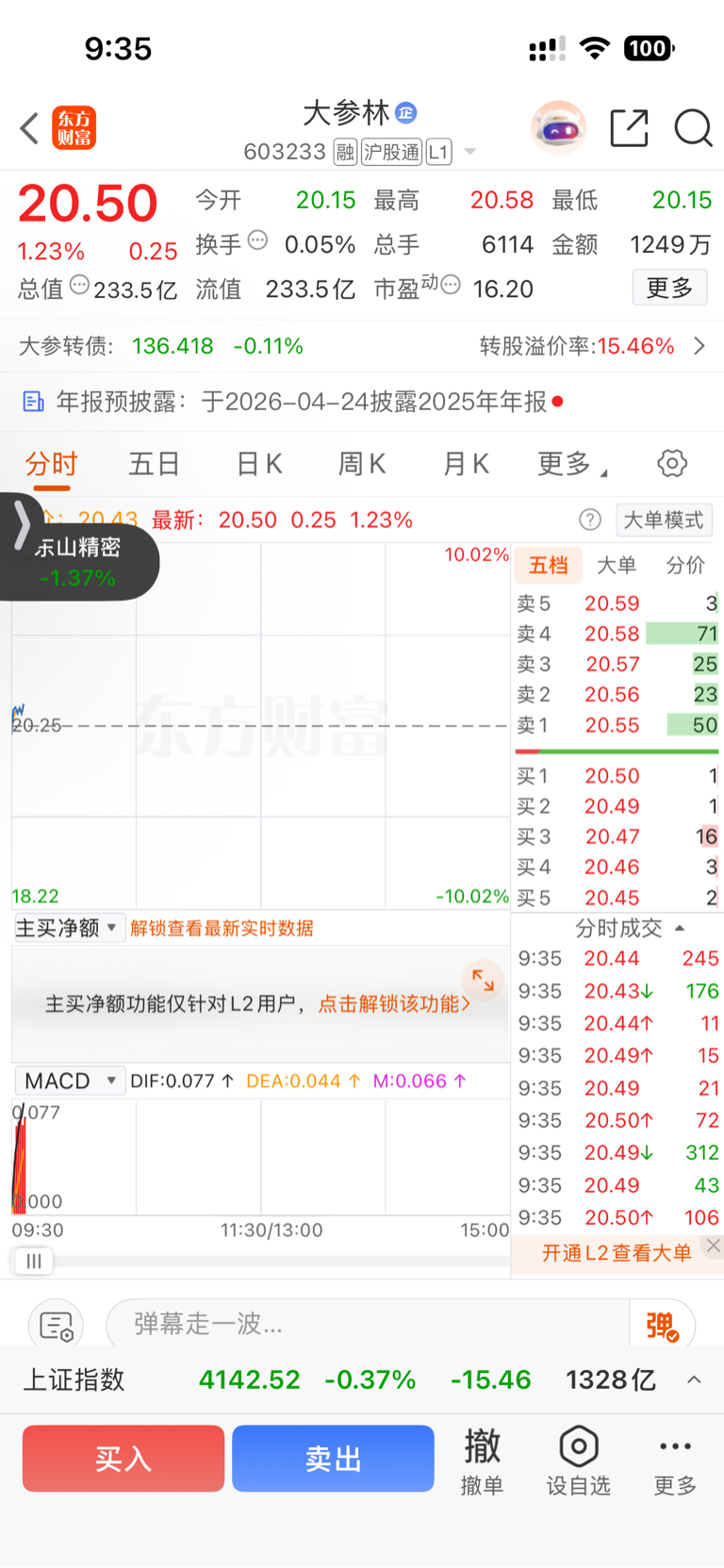Switch to the 日K tab

click(259, 464)
